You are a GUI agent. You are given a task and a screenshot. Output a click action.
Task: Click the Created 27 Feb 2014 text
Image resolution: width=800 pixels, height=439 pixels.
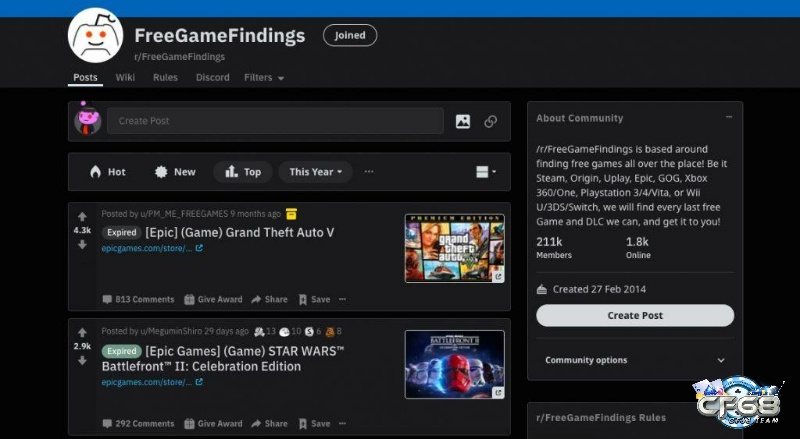coord(599,289)
